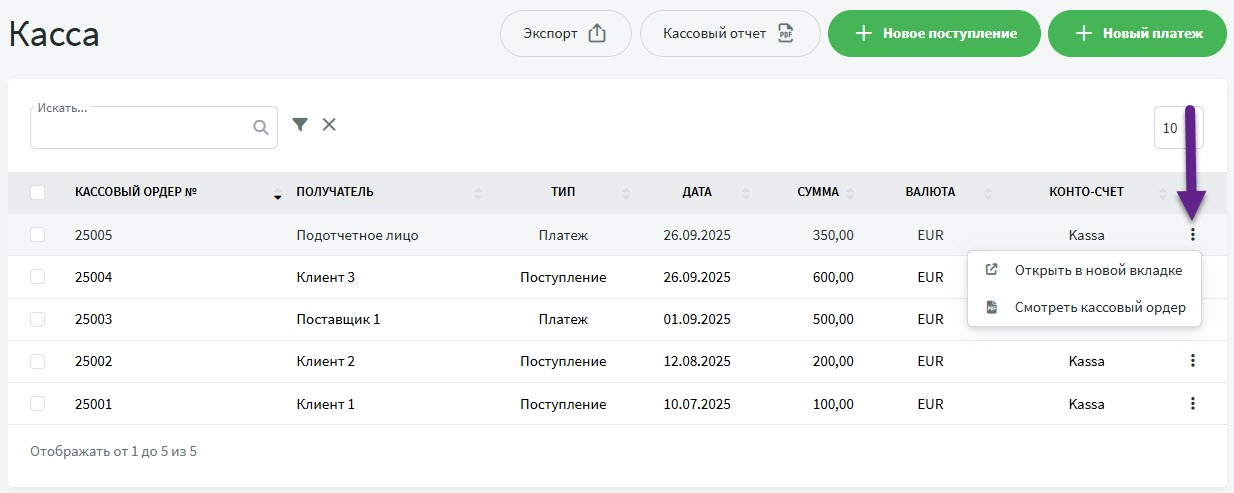Select the checkbox for order 25003
This screenshot has height=493, width=1234.
(38, 319)
